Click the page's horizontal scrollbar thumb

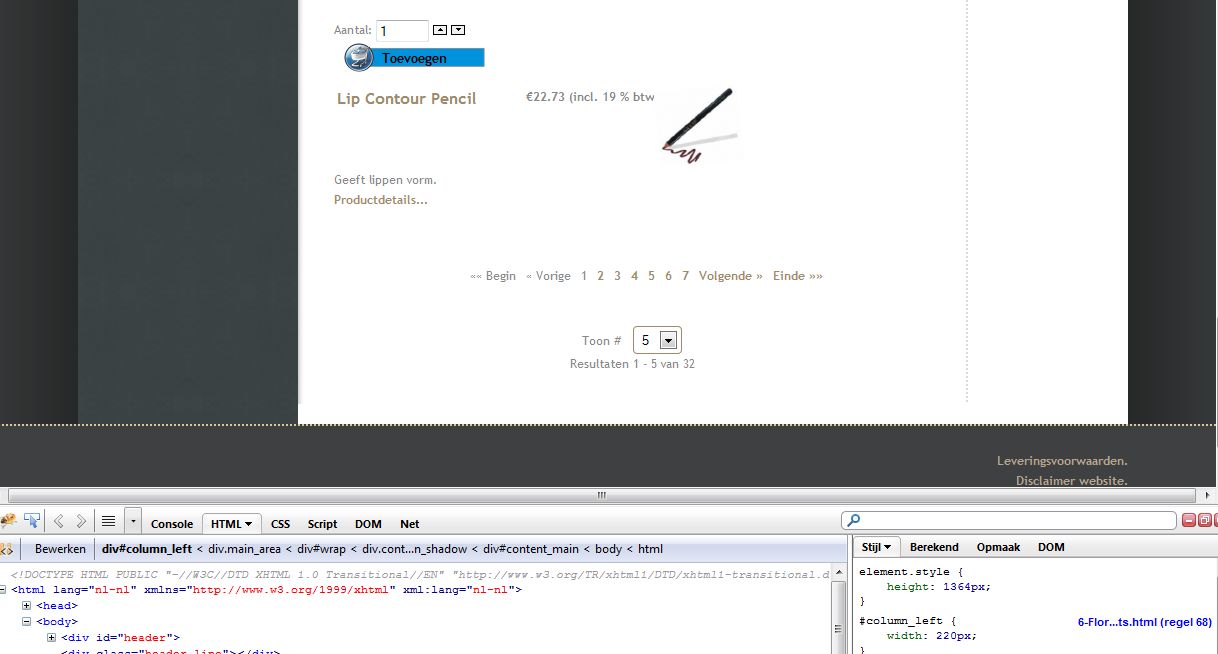coord(601,495)
